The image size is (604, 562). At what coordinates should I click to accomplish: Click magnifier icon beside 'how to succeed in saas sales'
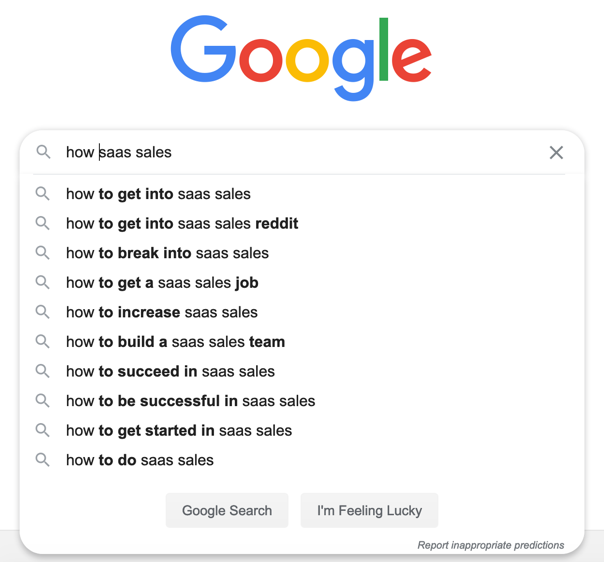click(42, 371)
